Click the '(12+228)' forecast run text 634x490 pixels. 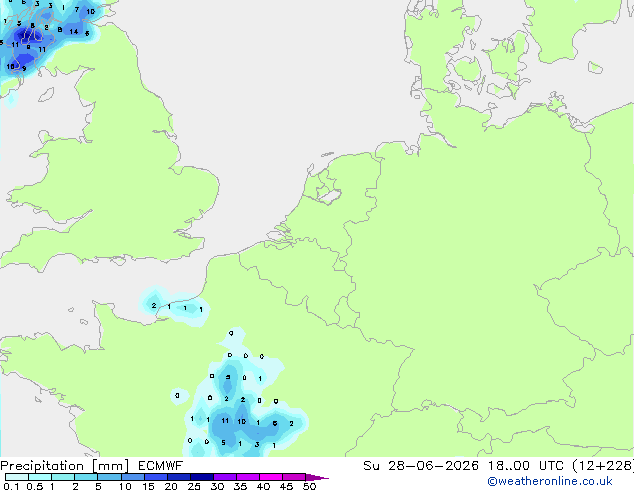(x=603, y=466)
